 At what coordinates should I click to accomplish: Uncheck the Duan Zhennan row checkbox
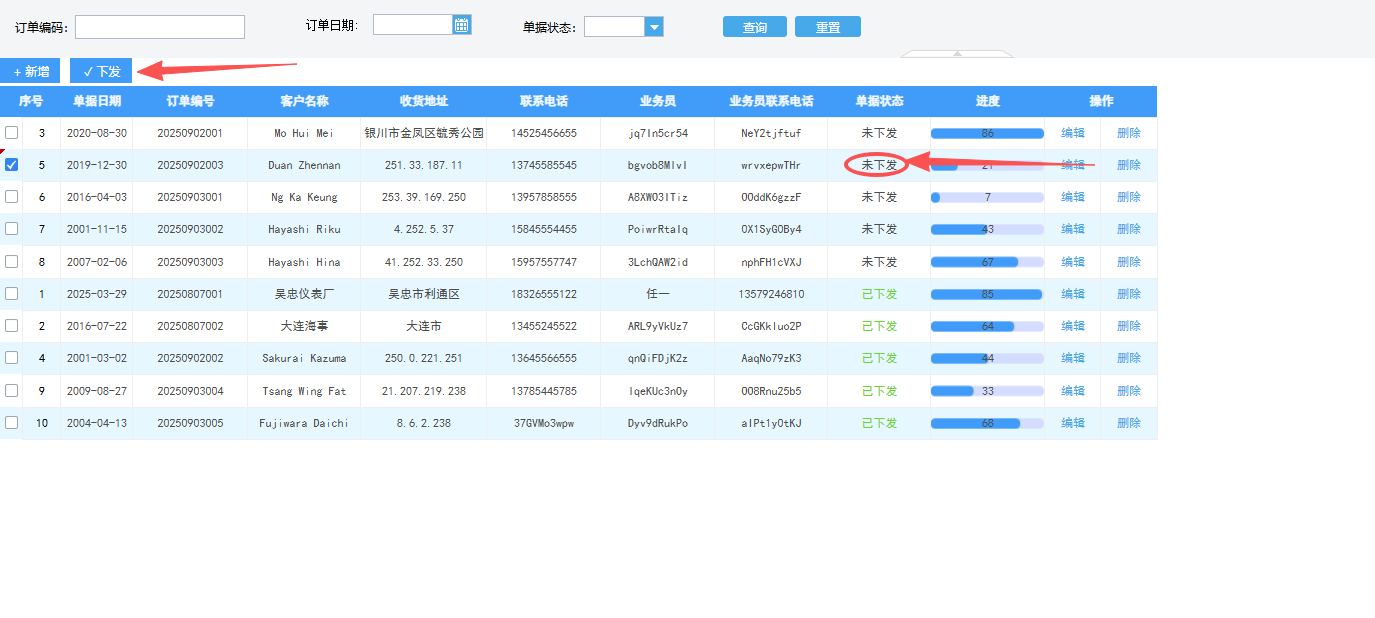pos(12,165)
